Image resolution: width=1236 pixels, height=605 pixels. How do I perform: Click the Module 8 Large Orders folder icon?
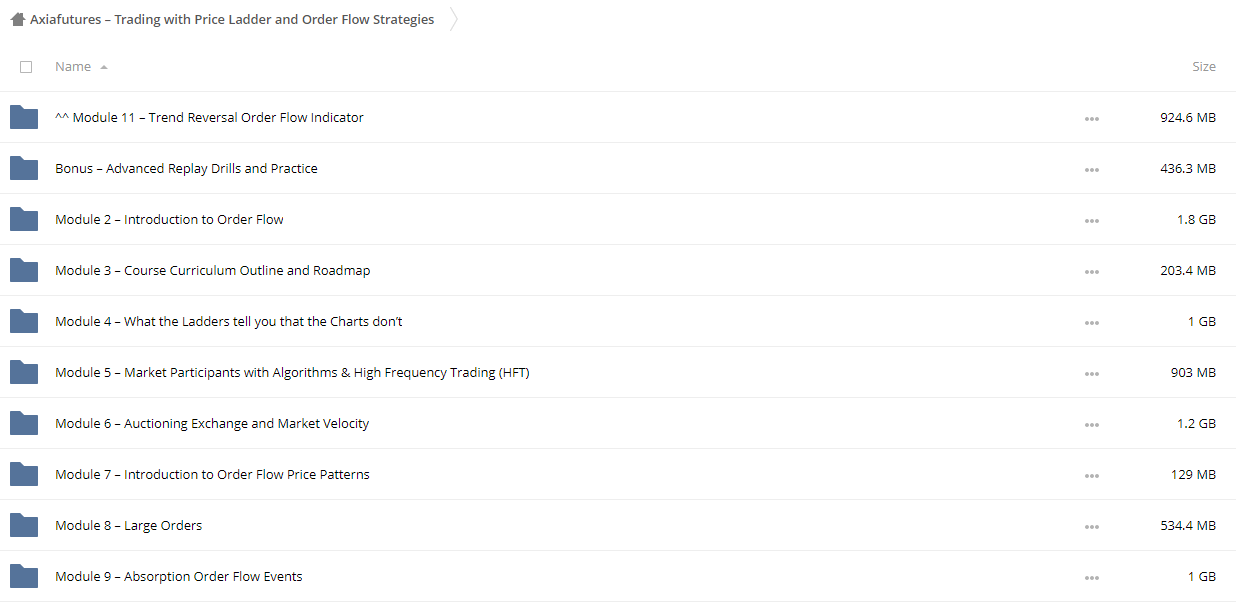(x=24, y=526)
